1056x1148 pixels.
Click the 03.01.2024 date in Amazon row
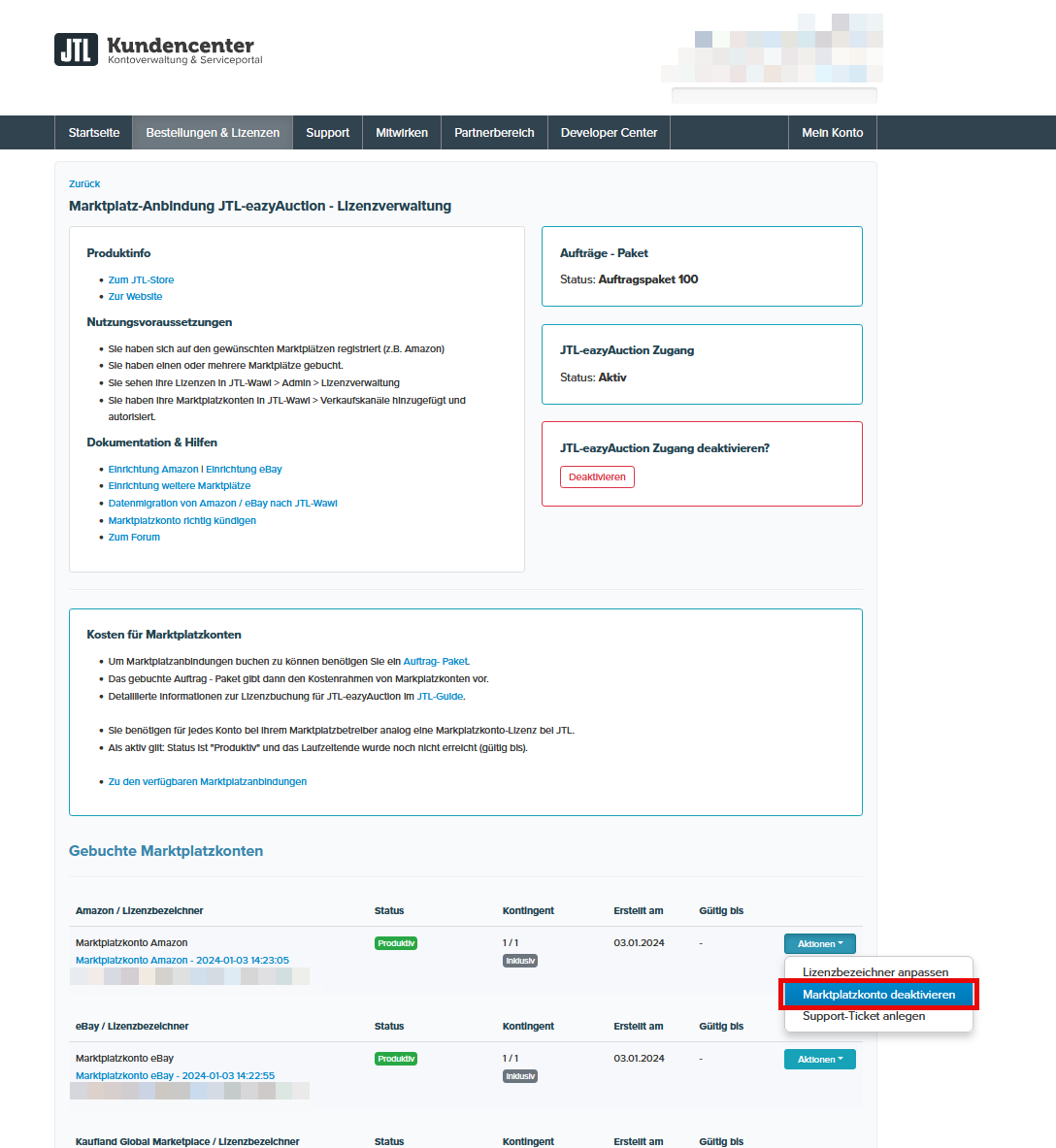click(639, 943)
